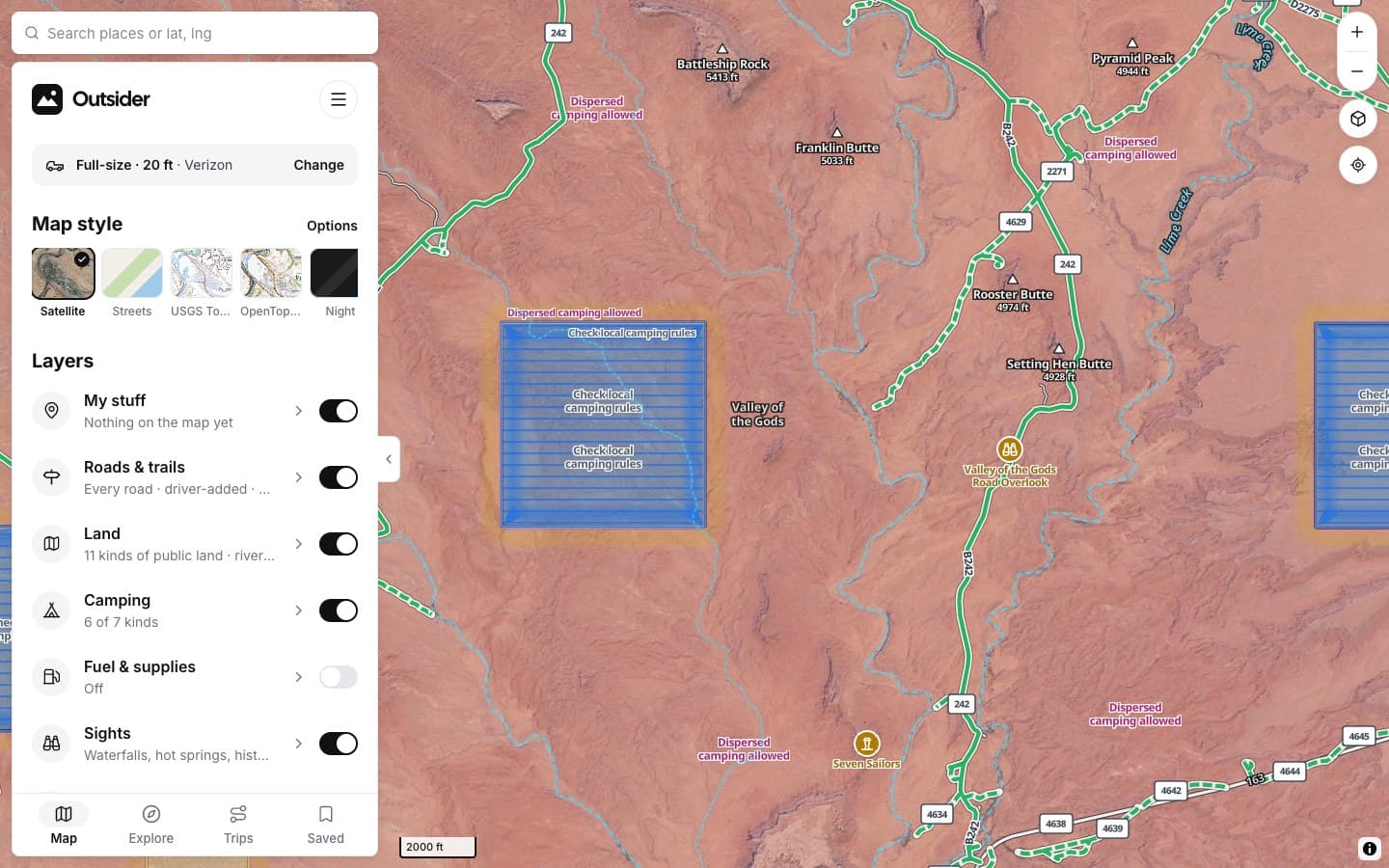Collapse the side panel with arrow handle
Screen dimensions: 1389x868
pyautogui.click(x=389, y=459)
